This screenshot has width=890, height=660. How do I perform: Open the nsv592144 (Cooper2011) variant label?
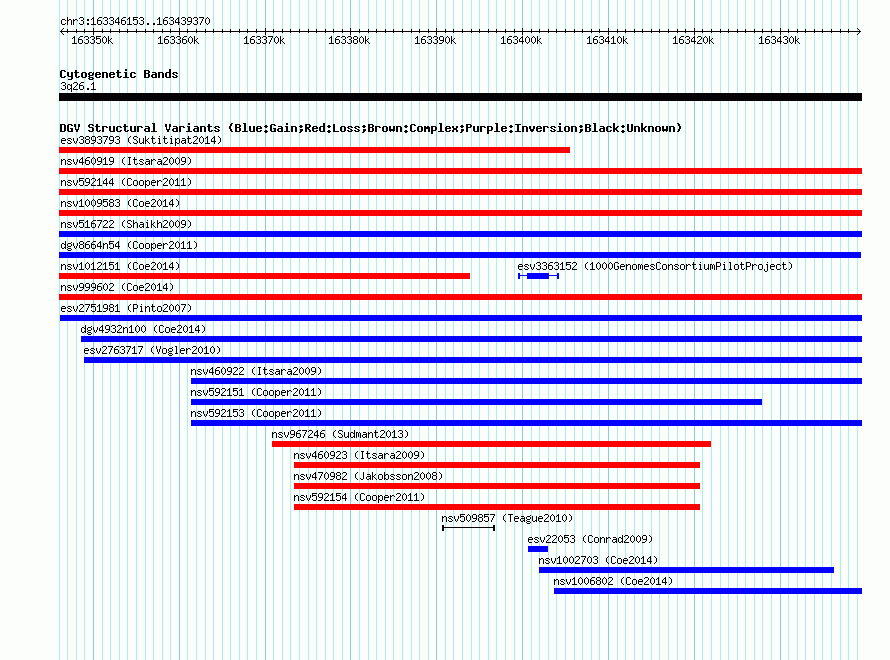pyautogui.click(x=126, y=182)
